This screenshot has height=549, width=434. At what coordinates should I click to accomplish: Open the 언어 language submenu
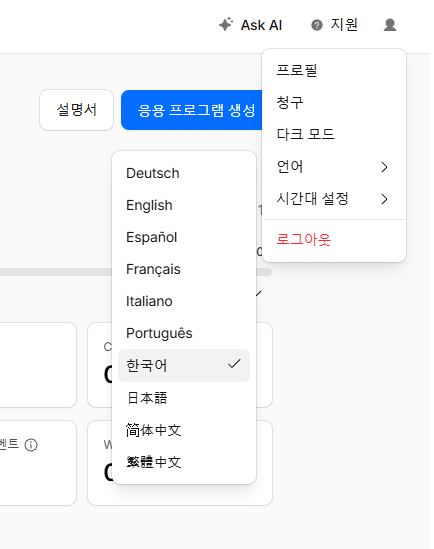click(x=334, y=167)
